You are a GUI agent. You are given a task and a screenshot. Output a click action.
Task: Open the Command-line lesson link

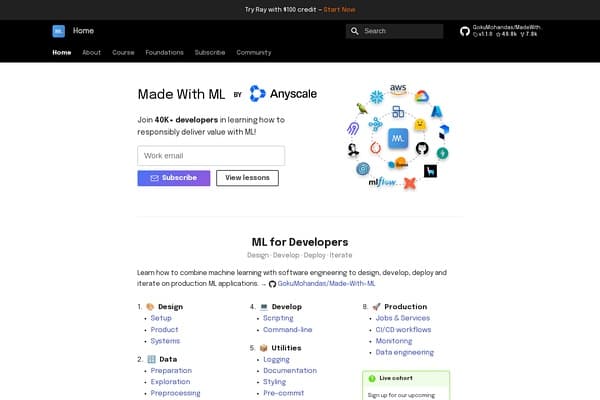tap(288, 330)
